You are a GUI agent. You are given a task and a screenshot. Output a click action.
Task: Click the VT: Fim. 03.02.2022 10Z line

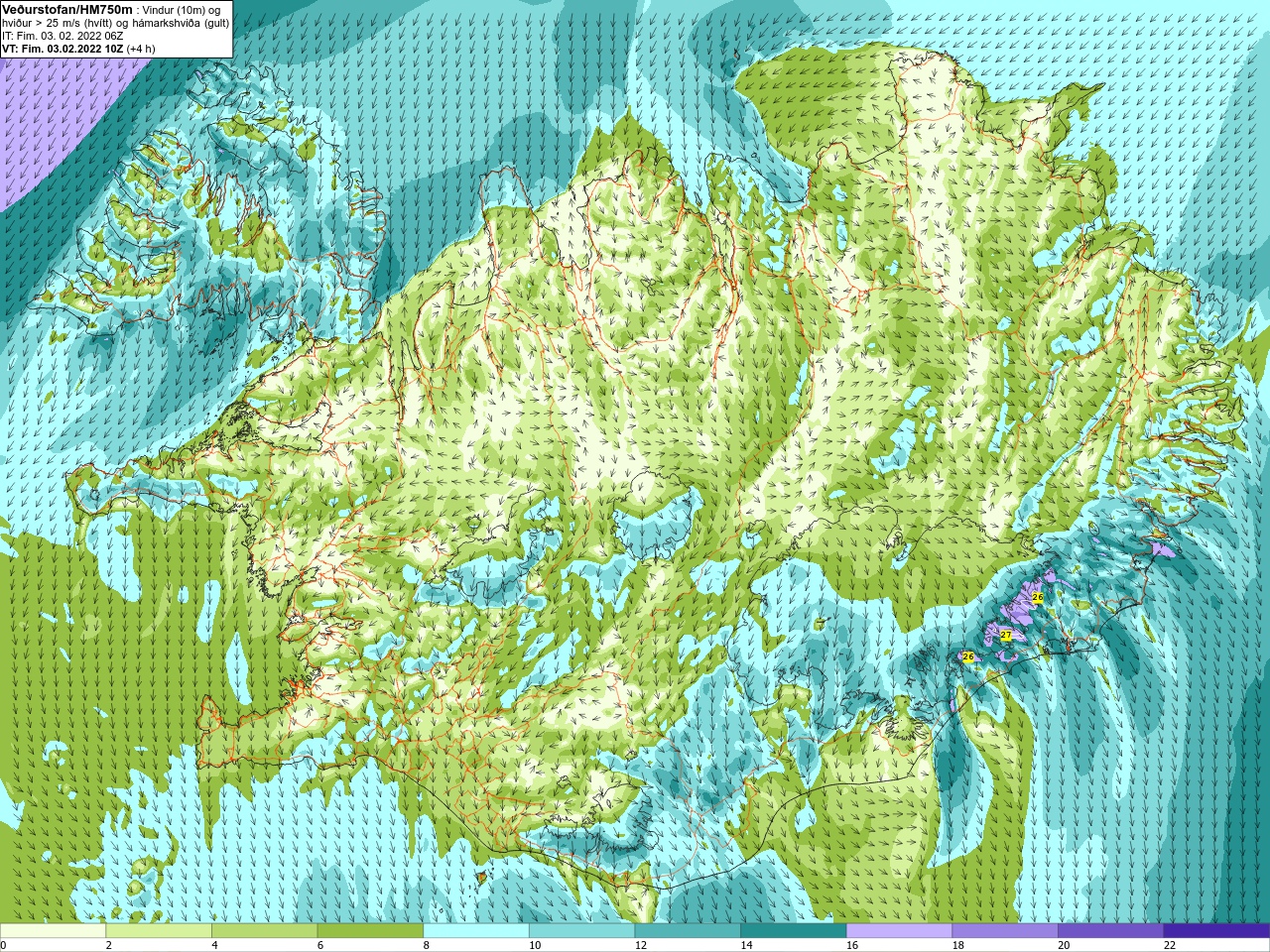pyautogui.click(x=77, y=49)
